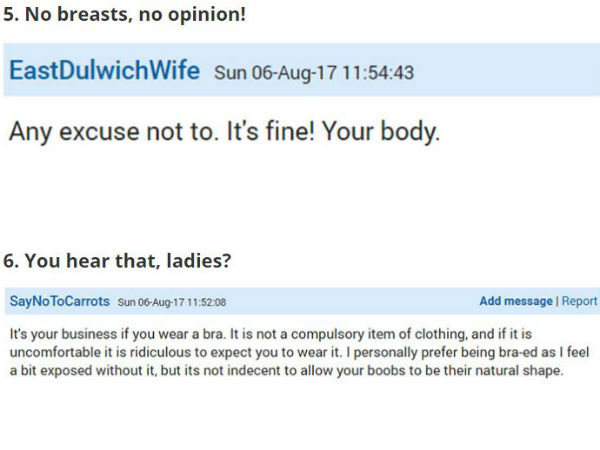This screenshot has width=600, height=450.
Task: Click the SayNoToCarrots post timestamp
Action: tap(171, 302)
